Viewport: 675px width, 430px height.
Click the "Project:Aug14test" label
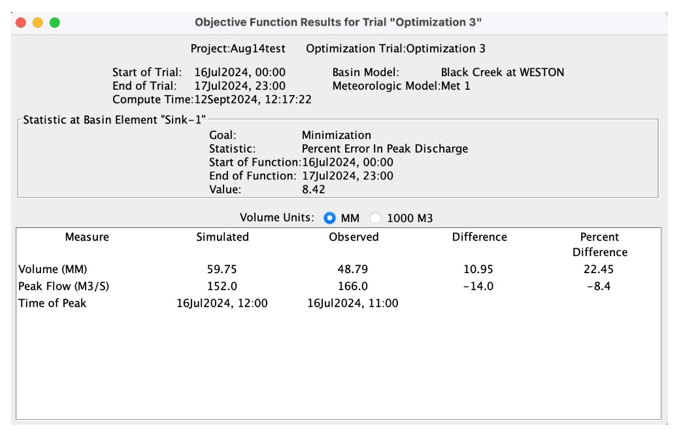[x=238, y=49]
